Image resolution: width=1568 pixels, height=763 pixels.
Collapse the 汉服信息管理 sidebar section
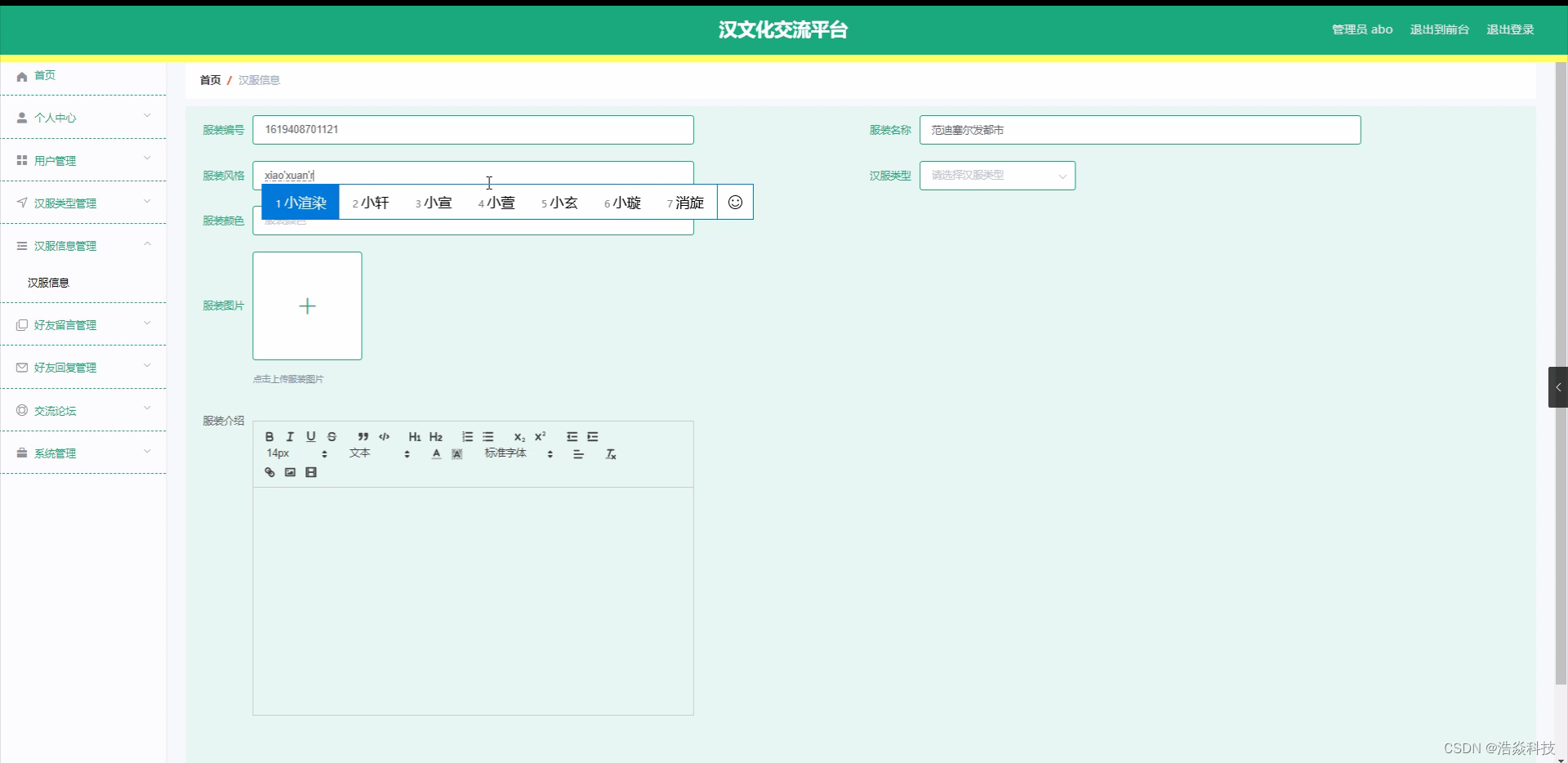click(84, 245)
